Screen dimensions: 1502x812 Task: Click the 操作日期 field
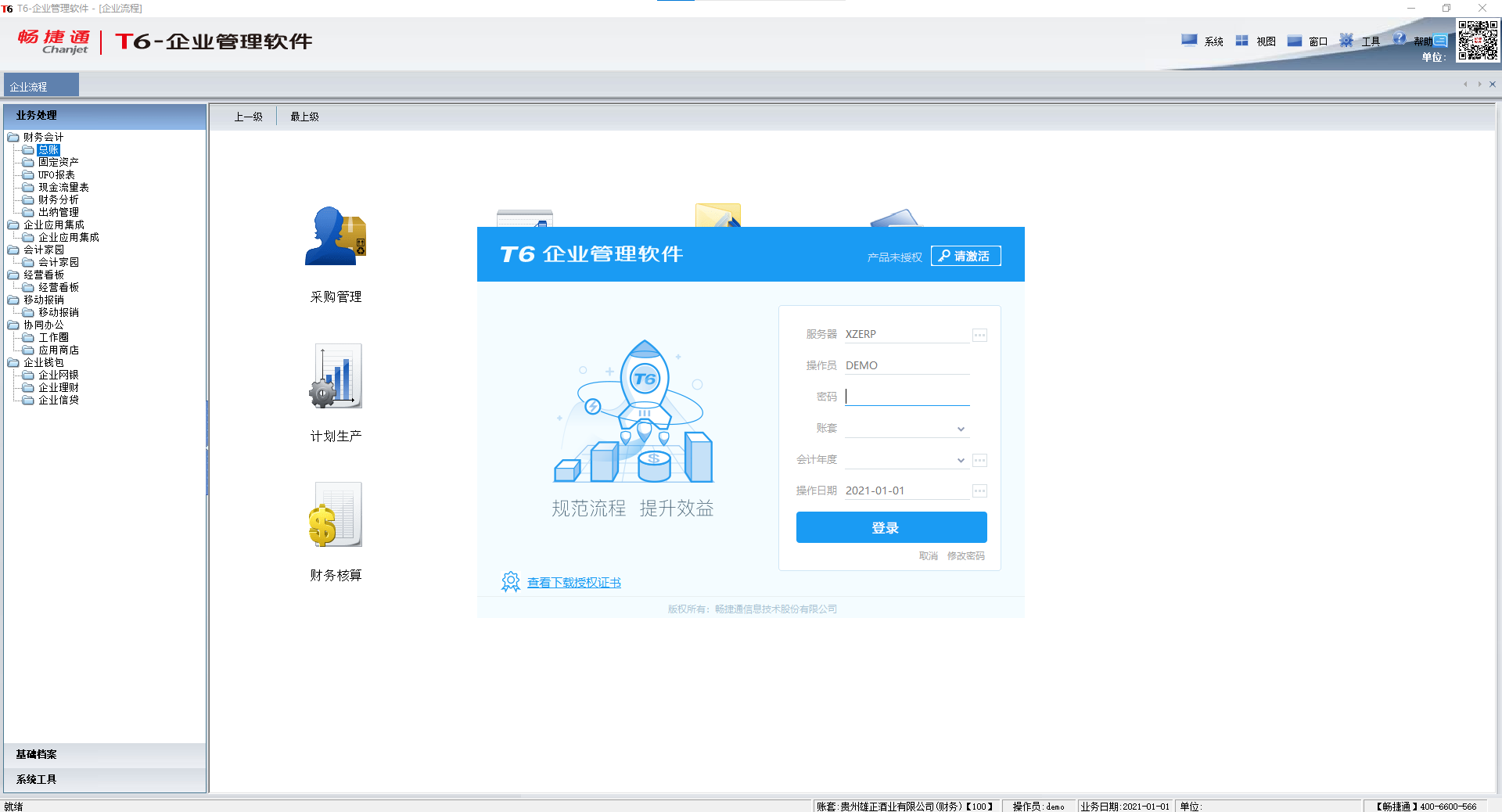pos(907,490)
